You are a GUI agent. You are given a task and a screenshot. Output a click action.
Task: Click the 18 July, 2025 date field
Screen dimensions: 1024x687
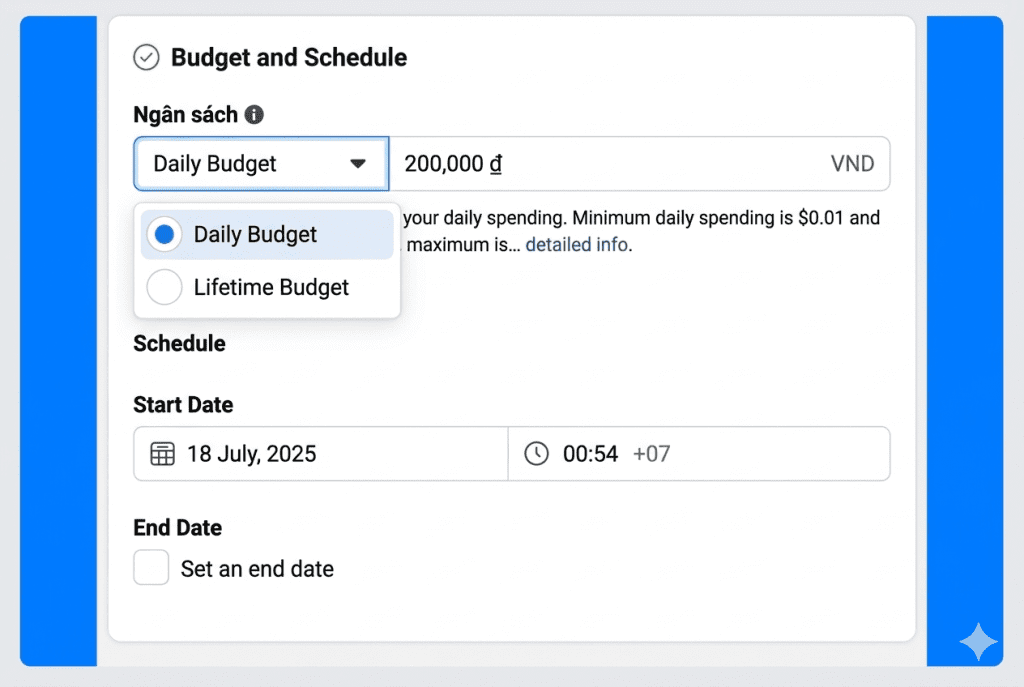(x=321, y=454)
